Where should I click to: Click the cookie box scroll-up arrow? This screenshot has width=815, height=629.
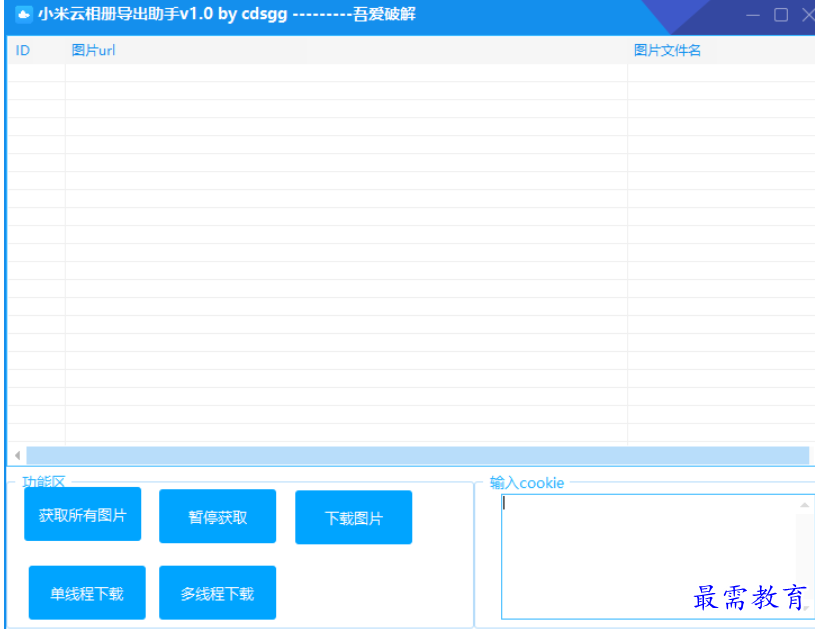click(805, 505)
